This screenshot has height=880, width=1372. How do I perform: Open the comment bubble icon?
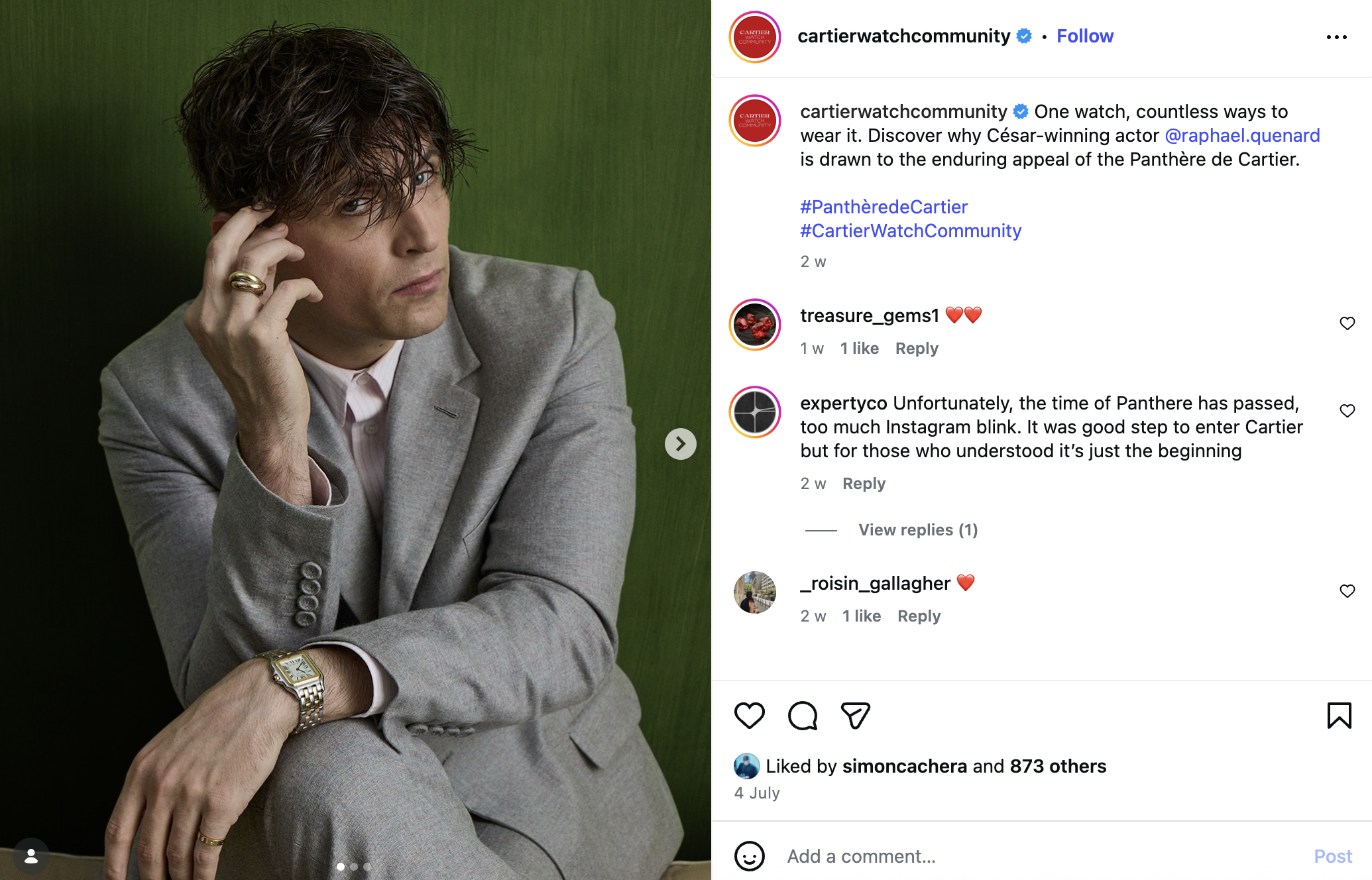[x=803, y=716]
